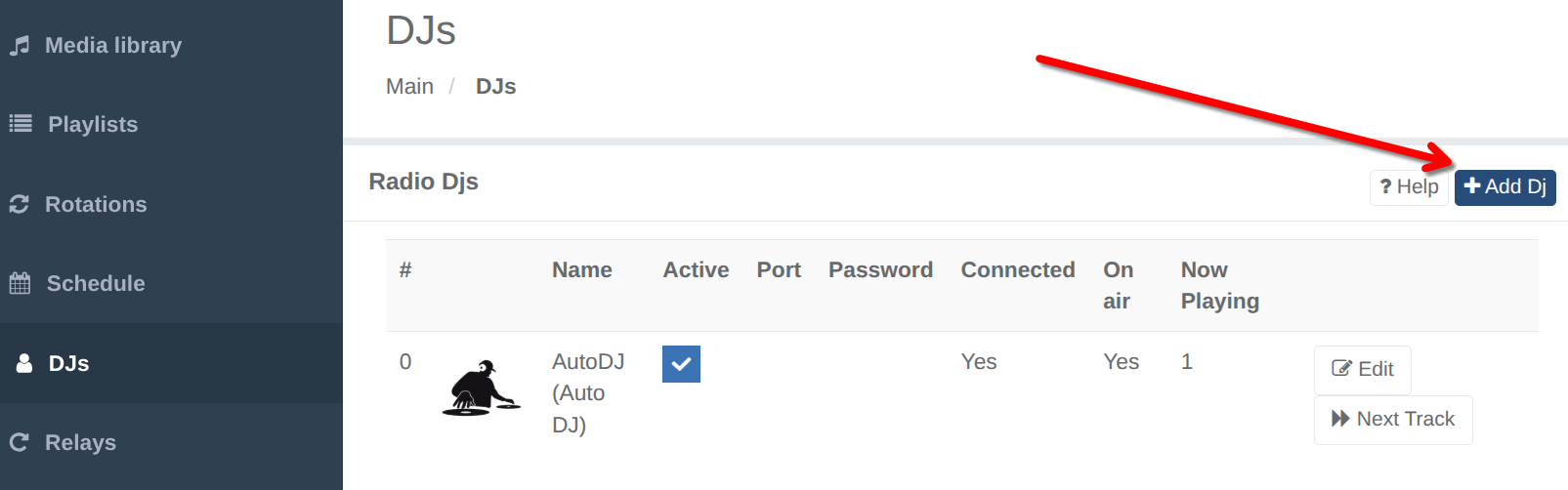Click the Relays redo arrow icon
Image resolution: width=1568 pixels, height=490 pixels.
tap(20, 442)
